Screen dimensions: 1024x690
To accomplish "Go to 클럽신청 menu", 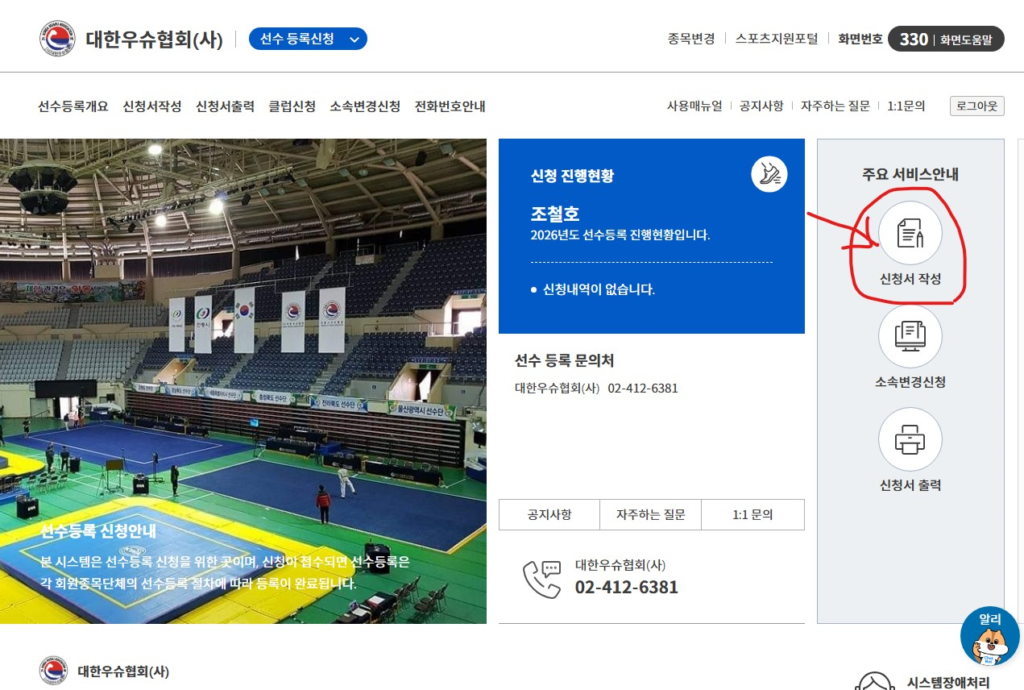I will pos(292,106).
